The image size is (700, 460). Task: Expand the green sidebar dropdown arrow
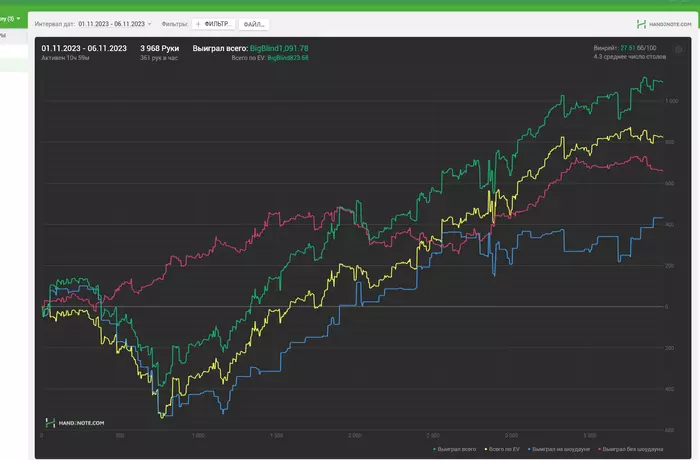point(18,19)
